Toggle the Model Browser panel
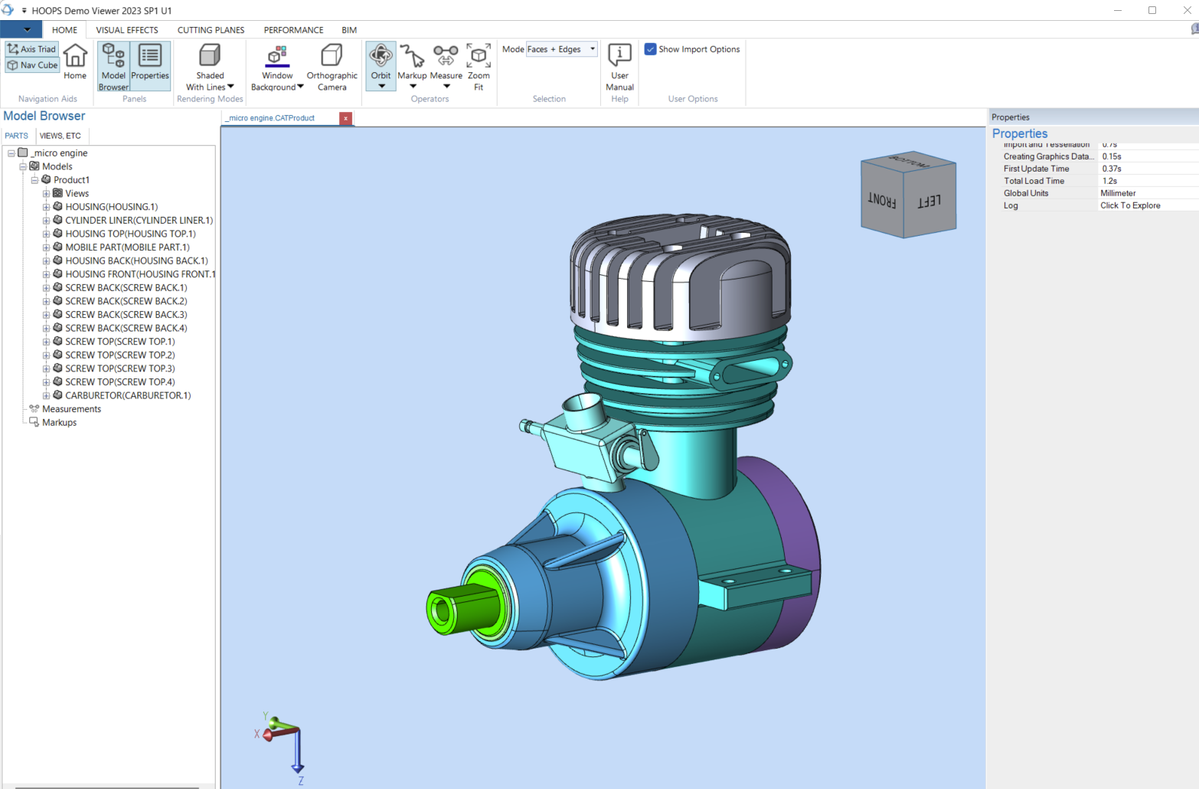Viewport: 1199px width, 789px height. (x=113, y=66)
